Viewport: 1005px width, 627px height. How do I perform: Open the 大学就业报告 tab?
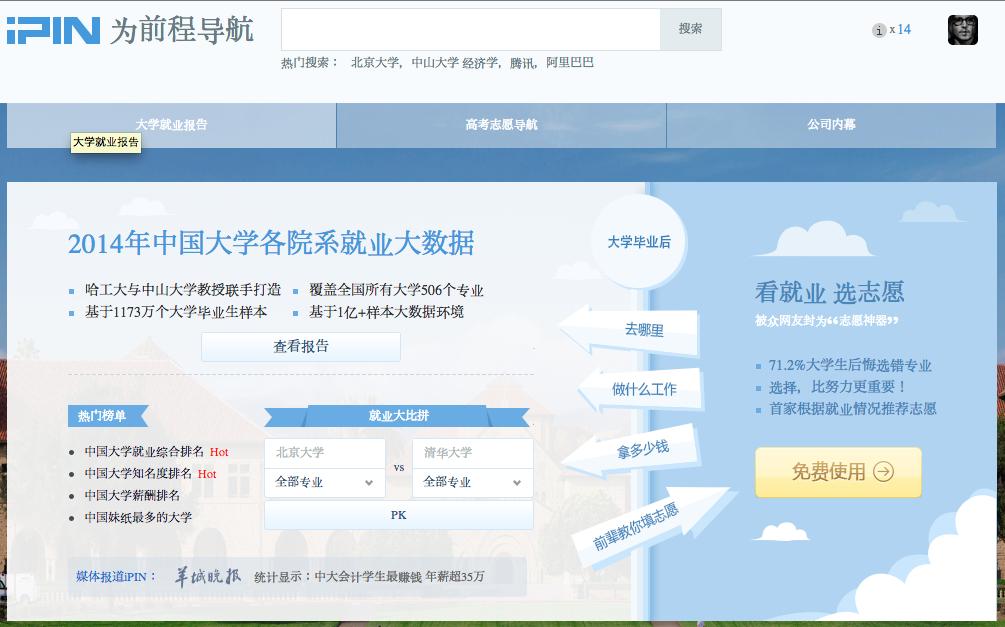click(171, 125)
